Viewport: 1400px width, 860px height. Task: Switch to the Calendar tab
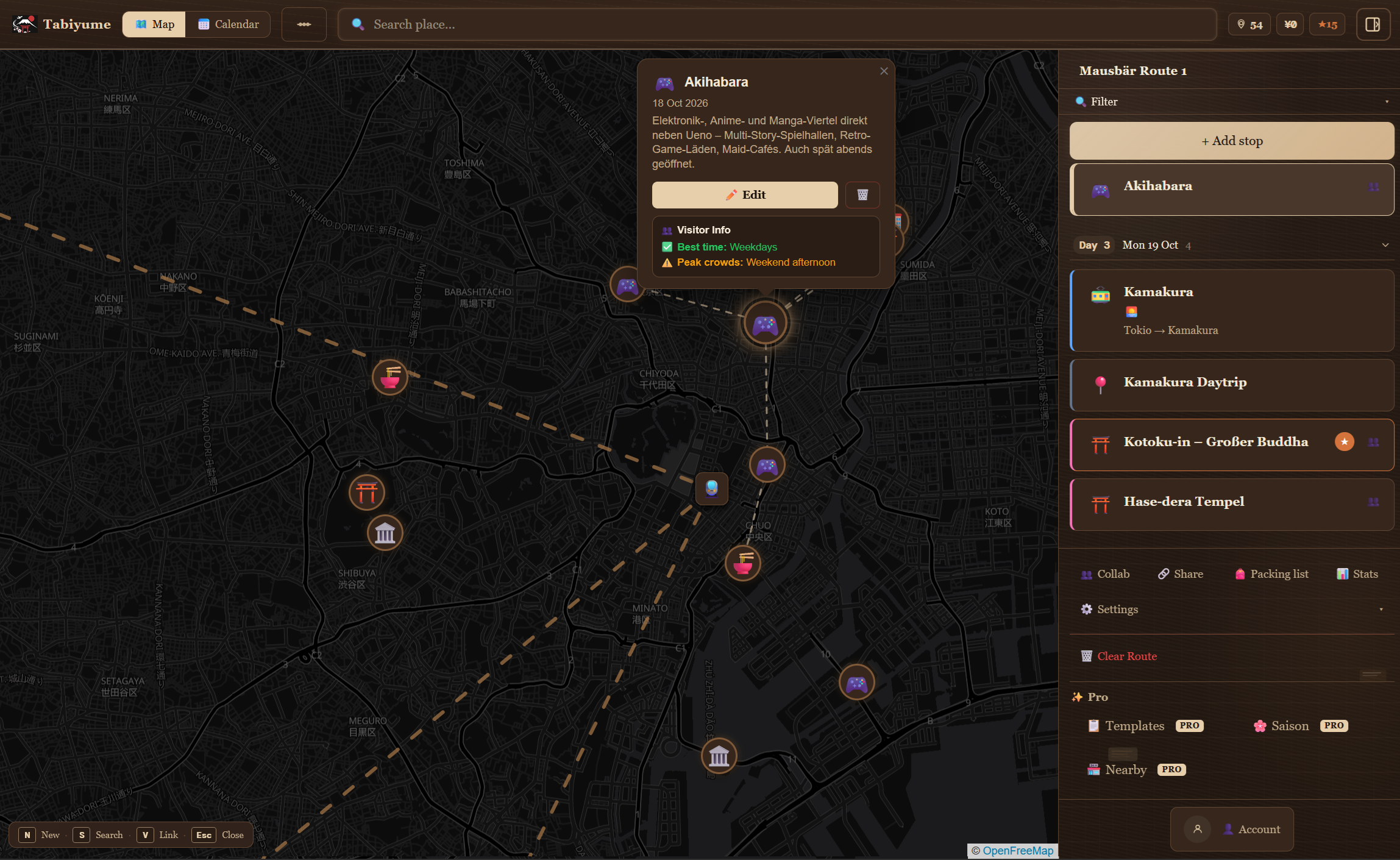[x=228, y=24]
